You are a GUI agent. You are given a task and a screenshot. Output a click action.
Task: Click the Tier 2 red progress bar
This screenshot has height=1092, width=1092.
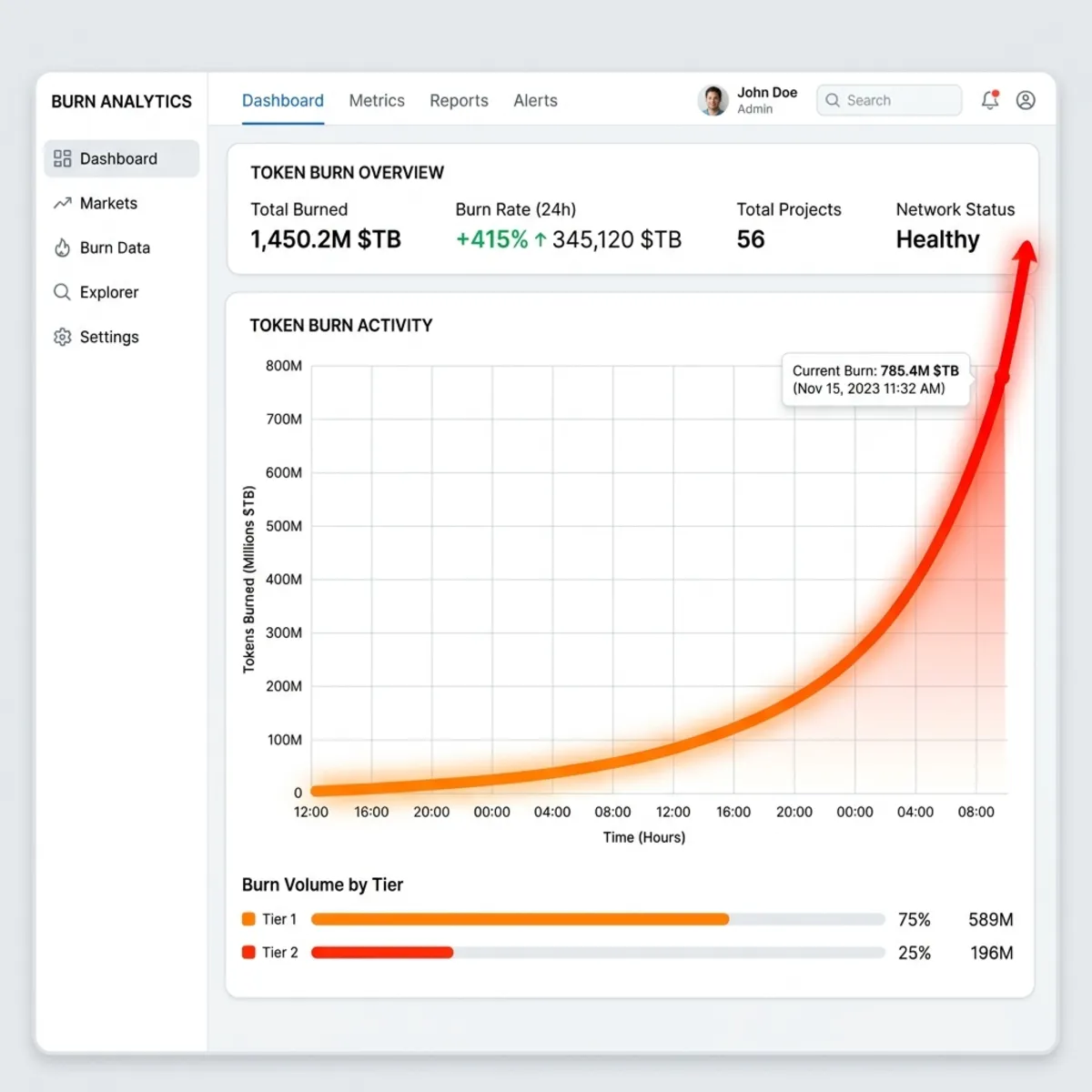pyautogui.click(x=382, y=953)
